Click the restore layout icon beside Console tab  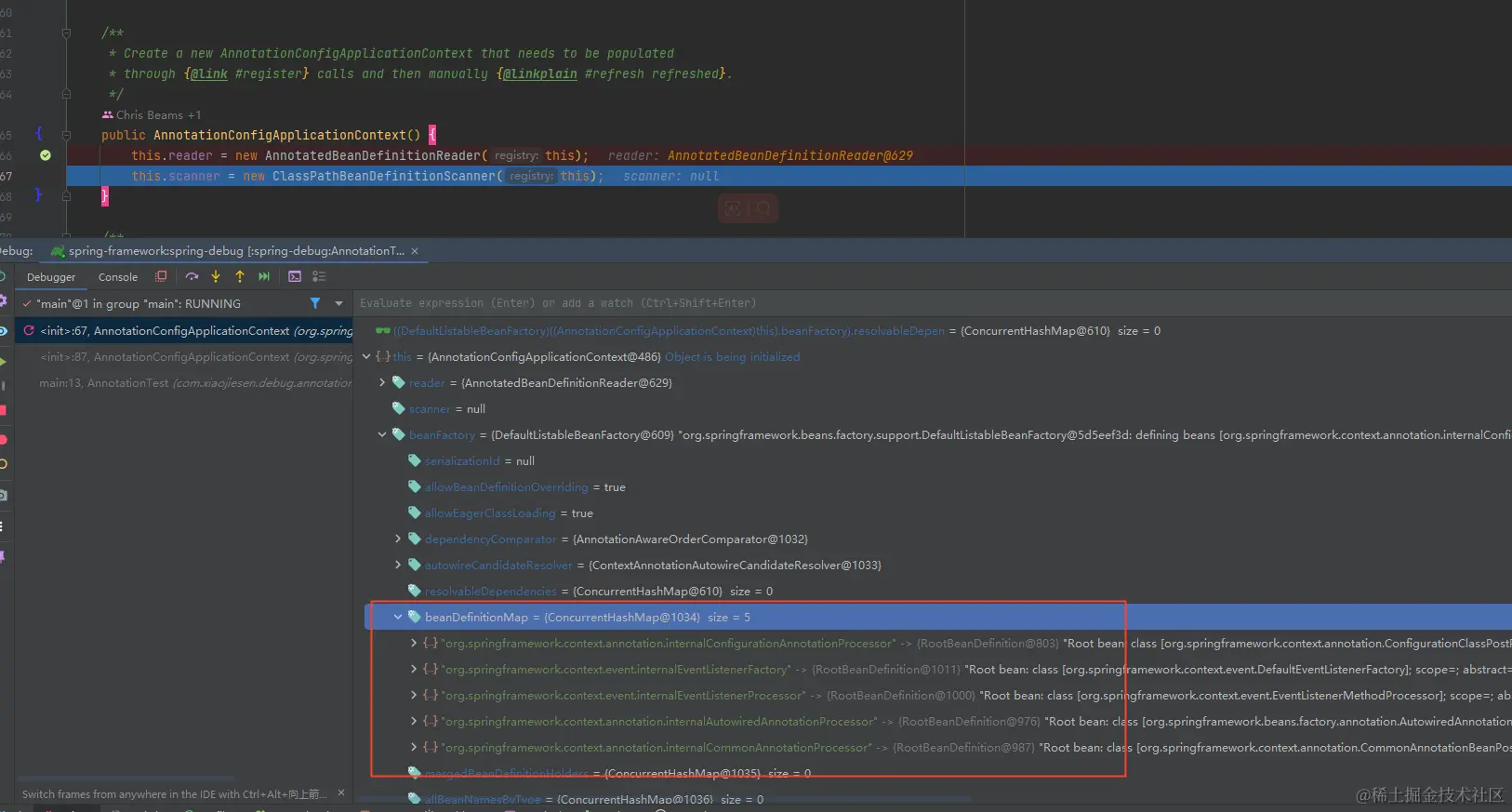coord(161,276)
